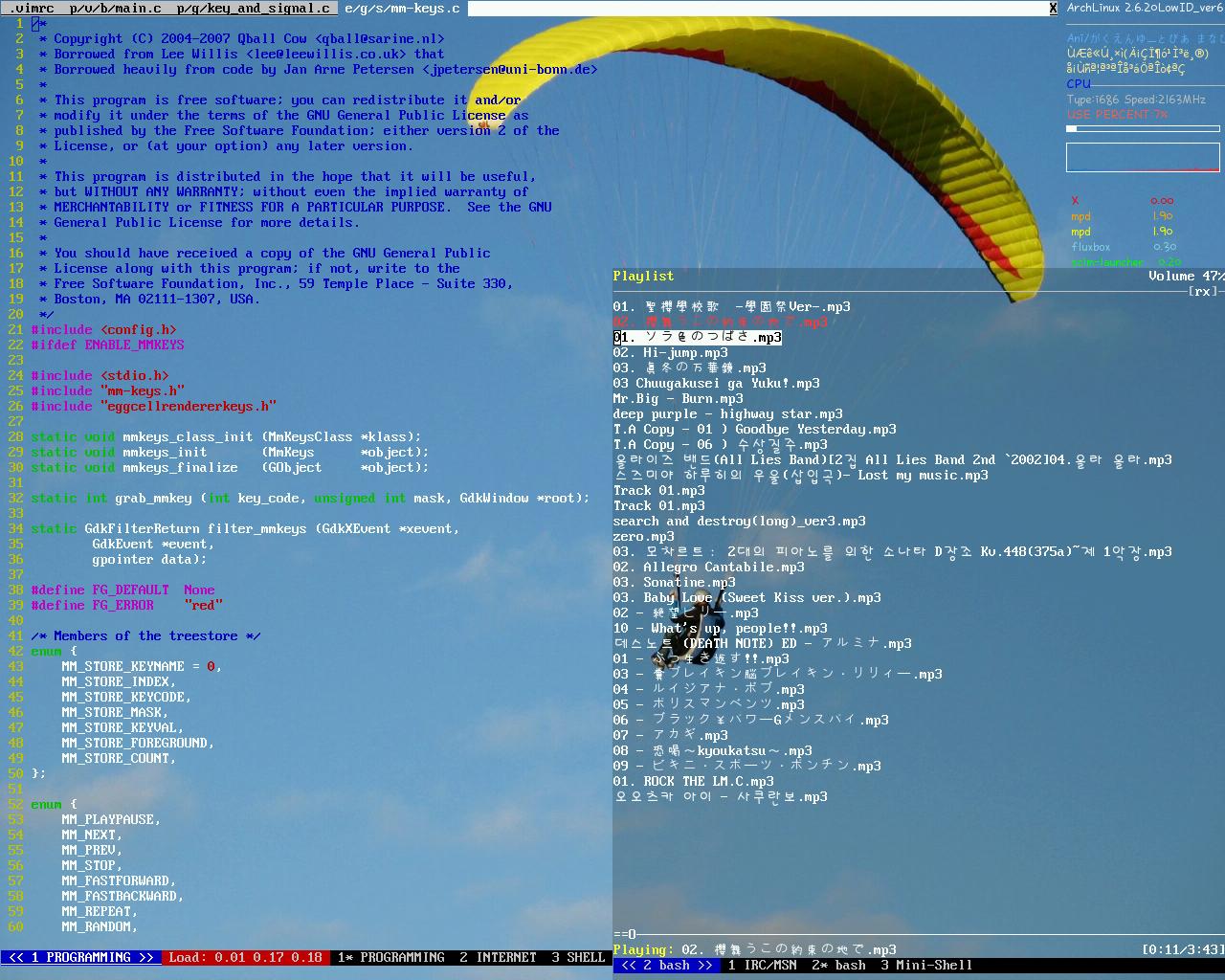
Task: Click the "Playing:" status line in the player
Action: 755,949
